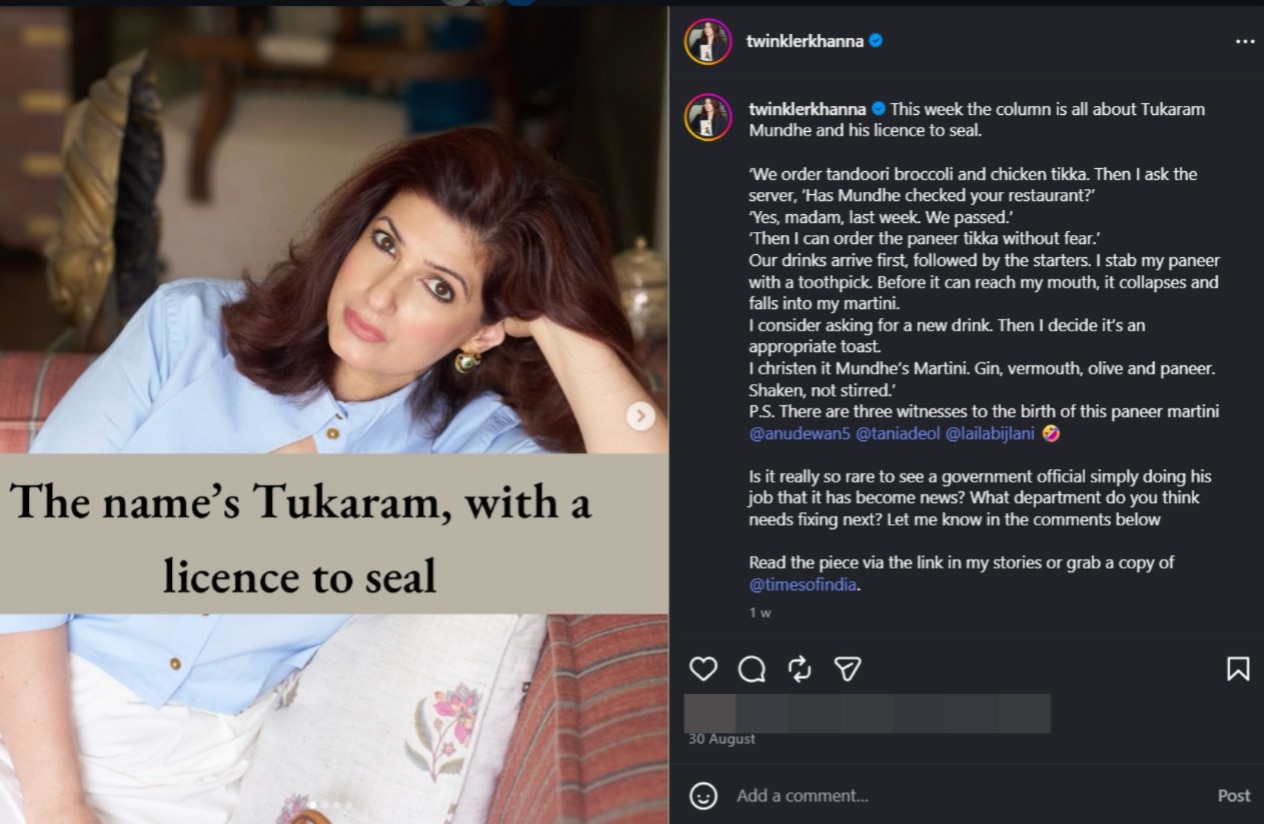Screen dimensions: 1264x824
Task: Repost using the circular arrows icon
Action: pyautogui.click(x=799, y=669)
